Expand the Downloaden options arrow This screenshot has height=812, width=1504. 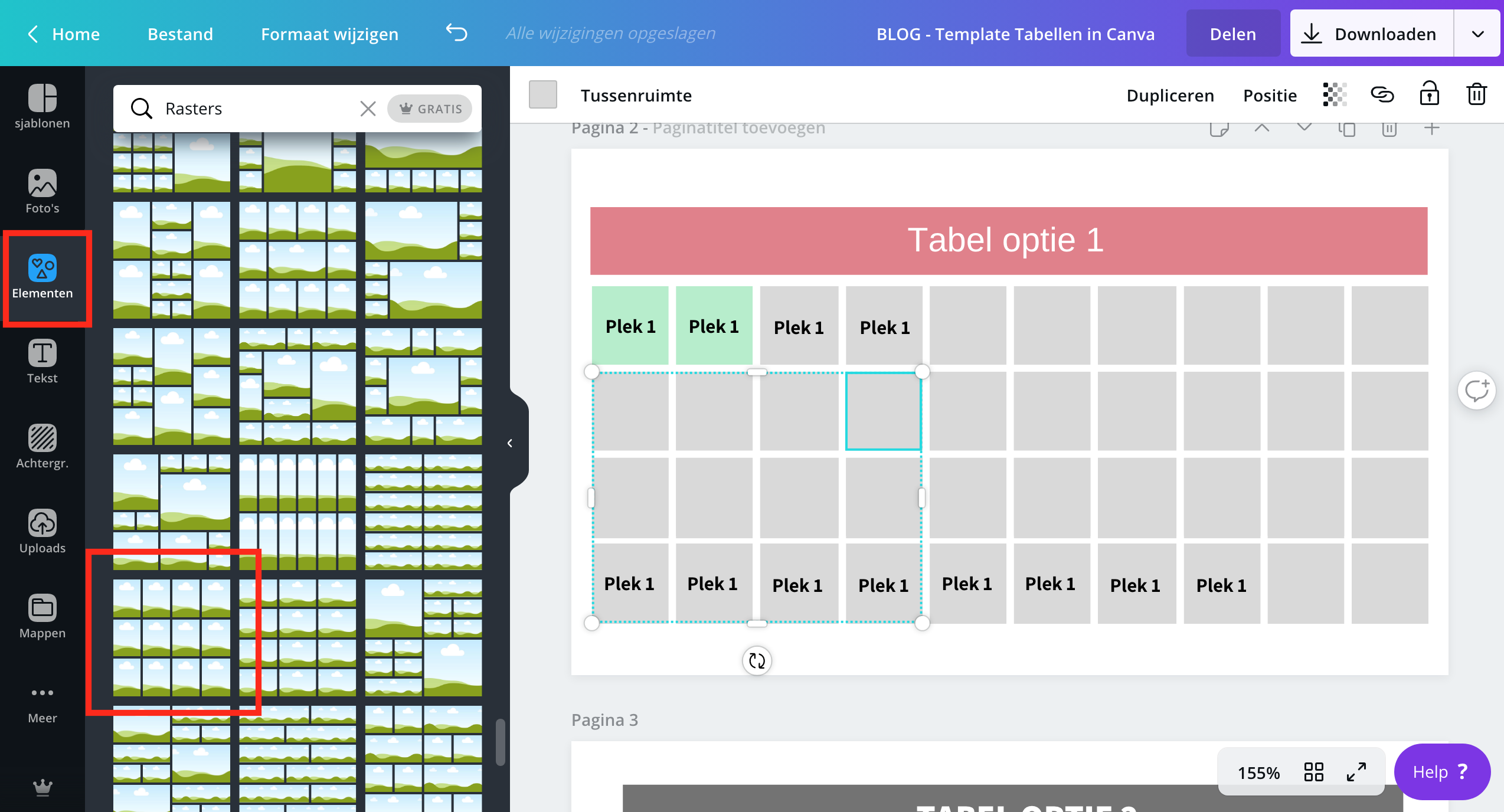1477,34
